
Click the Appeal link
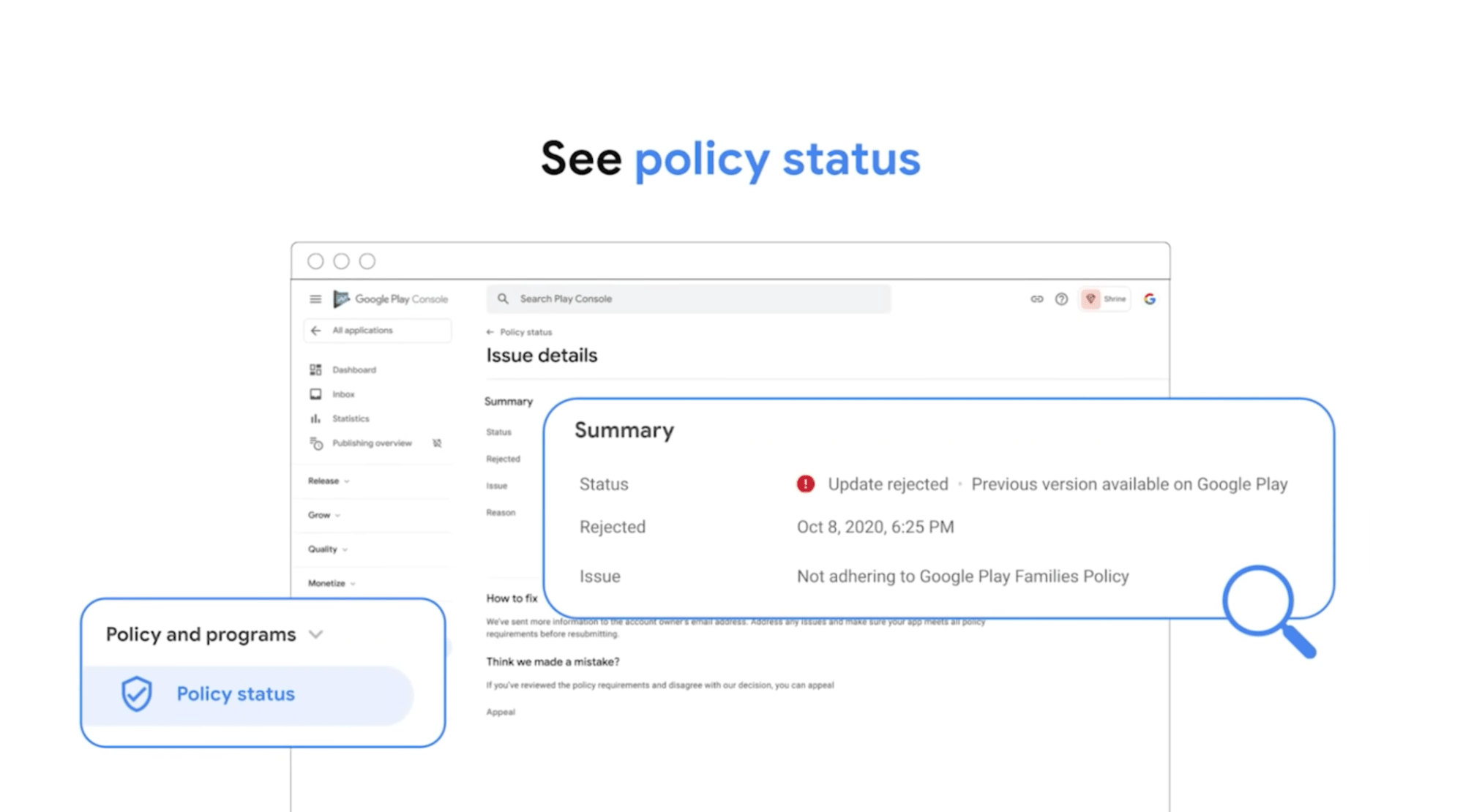pyautogui.click(x=501, y=712)
